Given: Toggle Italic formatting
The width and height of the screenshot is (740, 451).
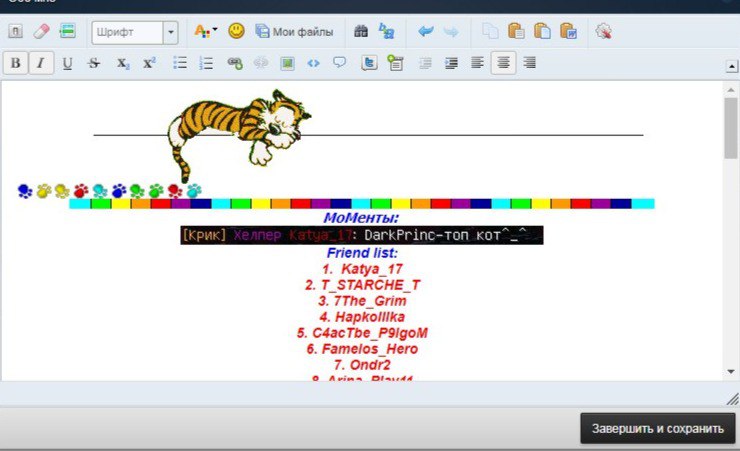Looking at the screenshot, I should (x=41, y=63).
